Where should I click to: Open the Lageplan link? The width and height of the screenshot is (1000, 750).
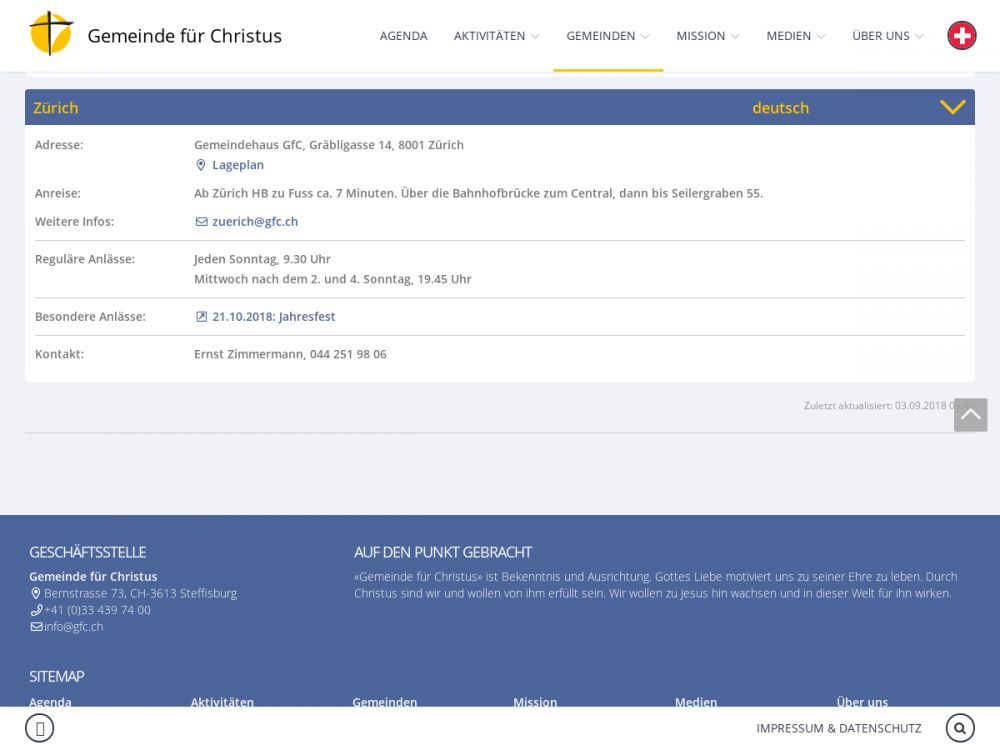pos(238,165)
